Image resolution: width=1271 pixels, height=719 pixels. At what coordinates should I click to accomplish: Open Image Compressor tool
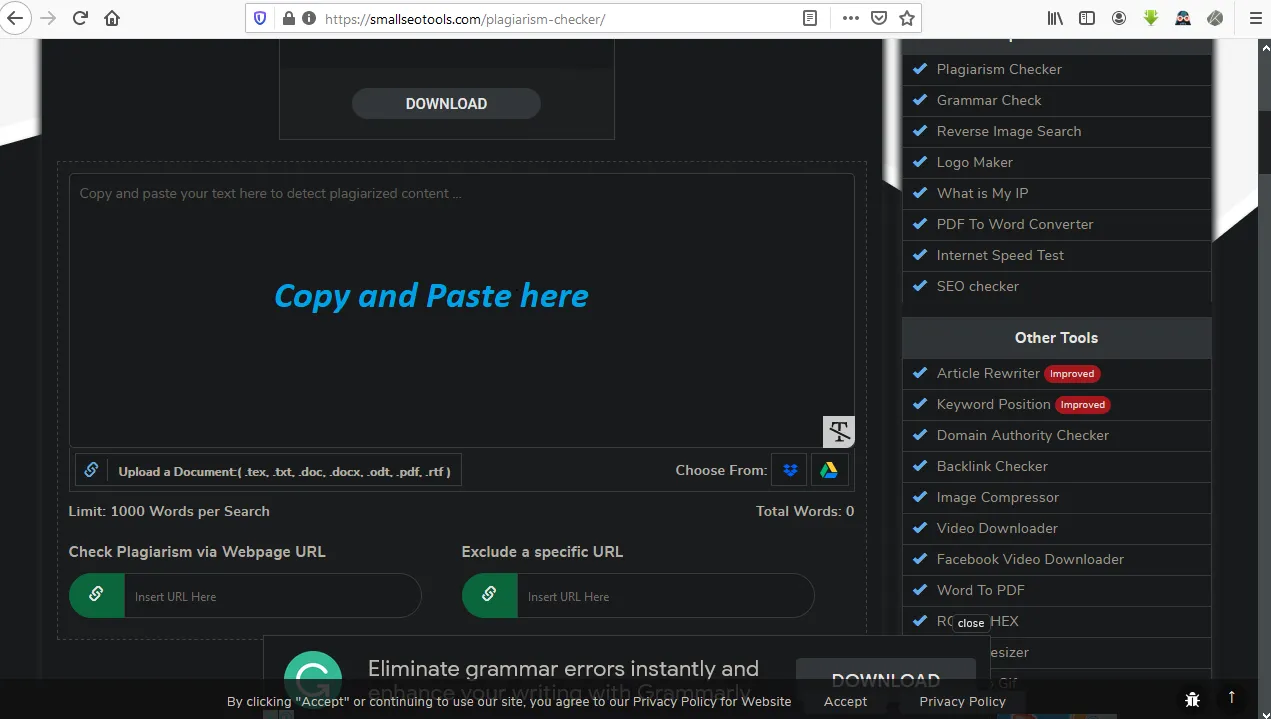coord(998,497)
